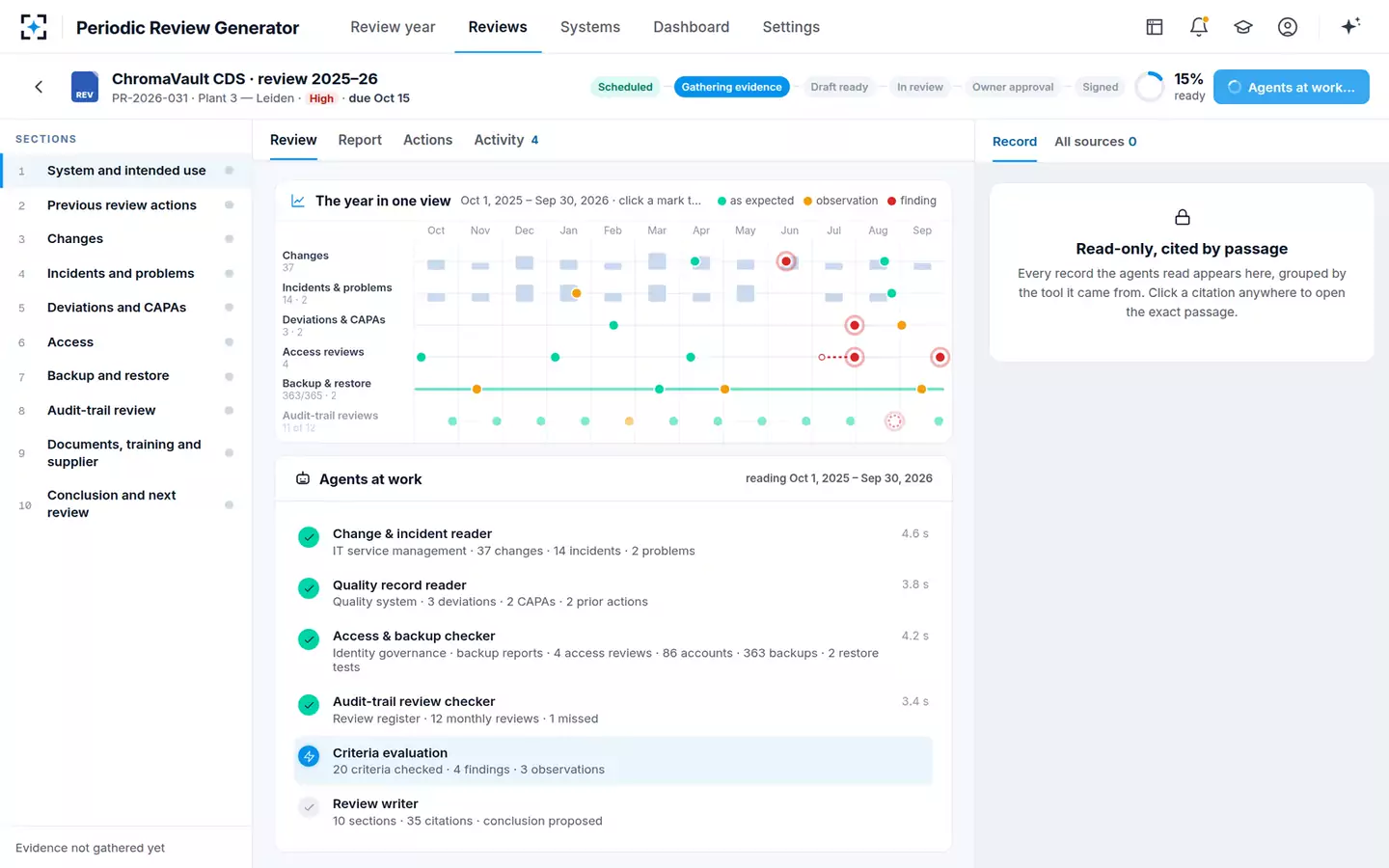This screenshot has height=868, width=1389.
Task: Click the green check for Quality record reader
Action: click(x=309, y=588)
